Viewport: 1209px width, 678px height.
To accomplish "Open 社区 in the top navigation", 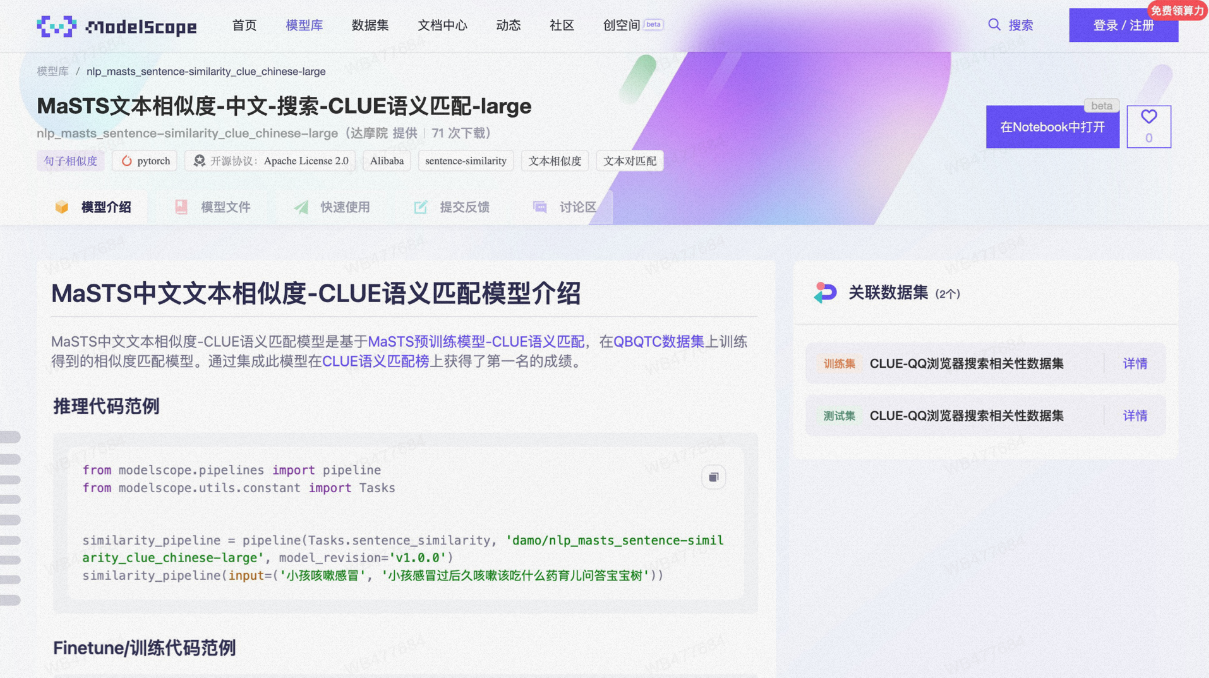I will pyautogui.click(x=562, y=25).
